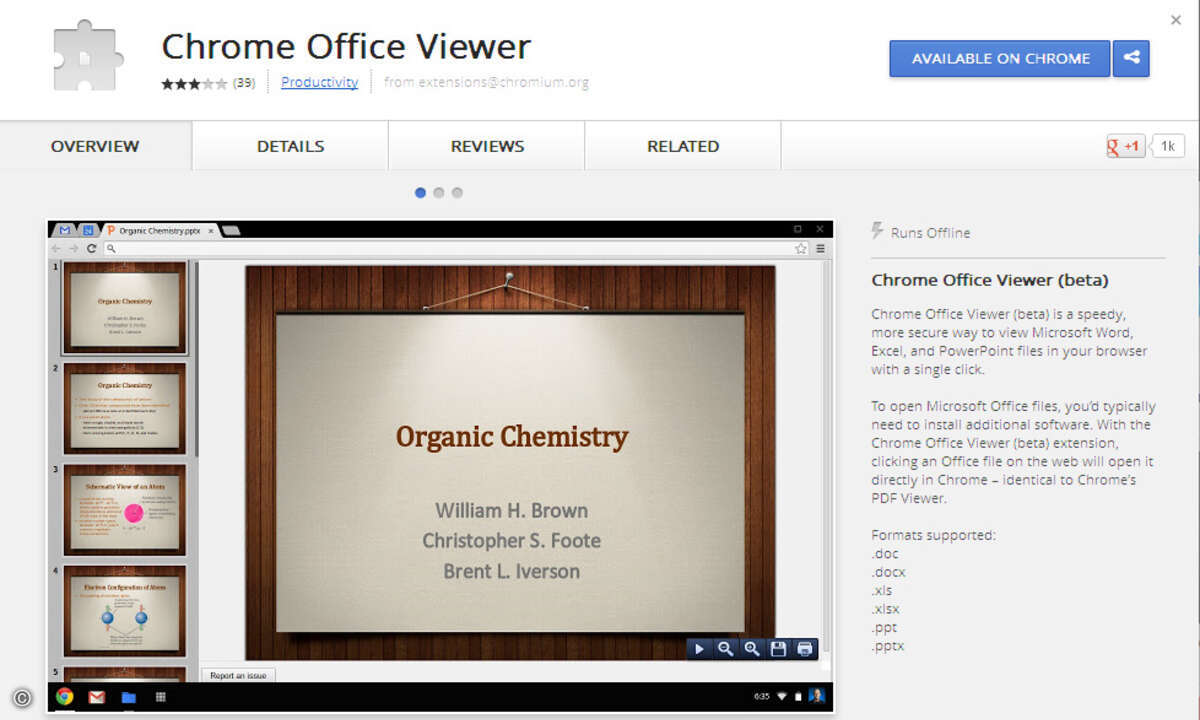
Task: Save the presentation with the floppy disk icon
Action: 778,649
